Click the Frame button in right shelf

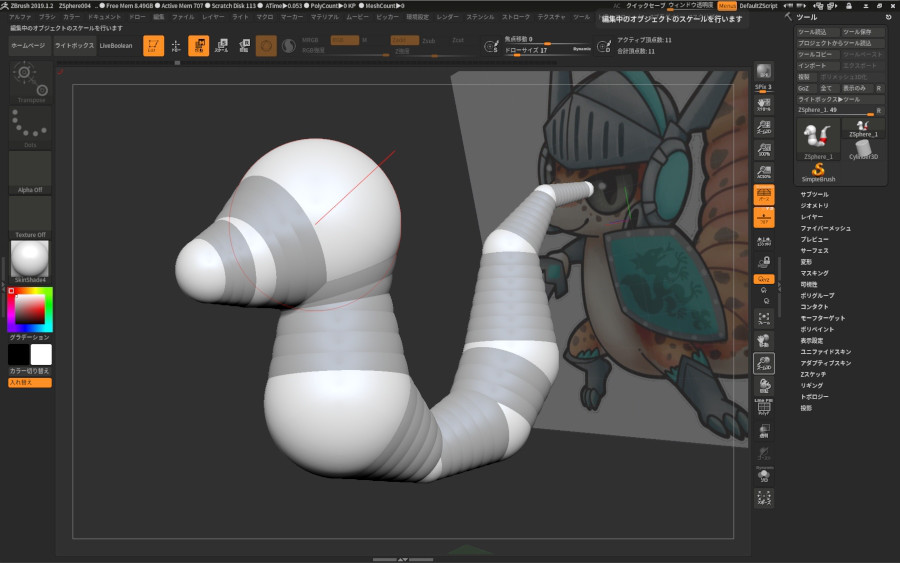[764, 319]
